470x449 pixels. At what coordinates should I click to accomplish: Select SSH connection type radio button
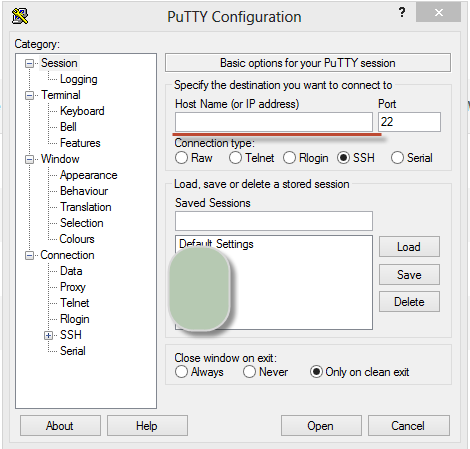click(343, 158)
